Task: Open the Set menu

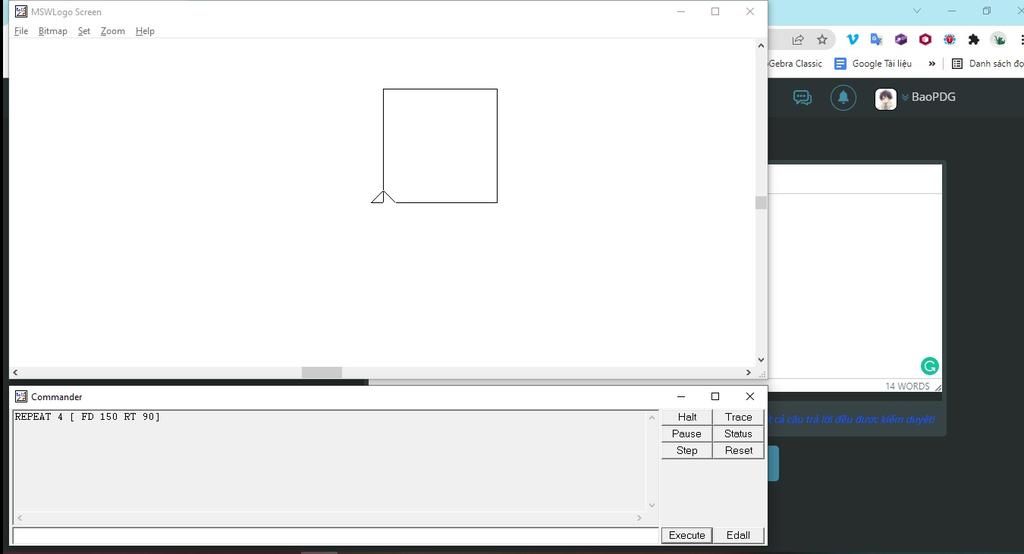Action: [84, 31]
